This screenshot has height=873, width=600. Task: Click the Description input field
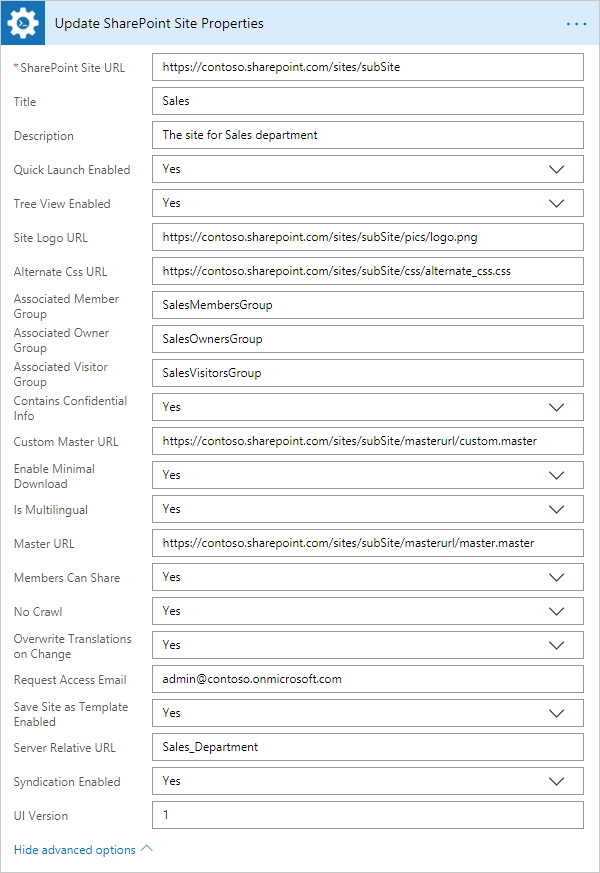tap(368, 135)
